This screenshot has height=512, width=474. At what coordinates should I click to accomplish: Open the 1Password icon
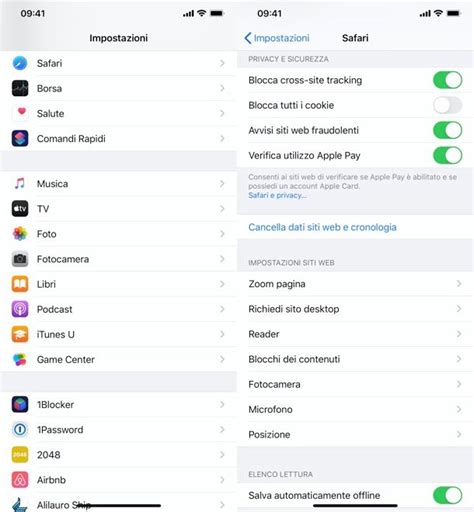click(x=20, y=430)
